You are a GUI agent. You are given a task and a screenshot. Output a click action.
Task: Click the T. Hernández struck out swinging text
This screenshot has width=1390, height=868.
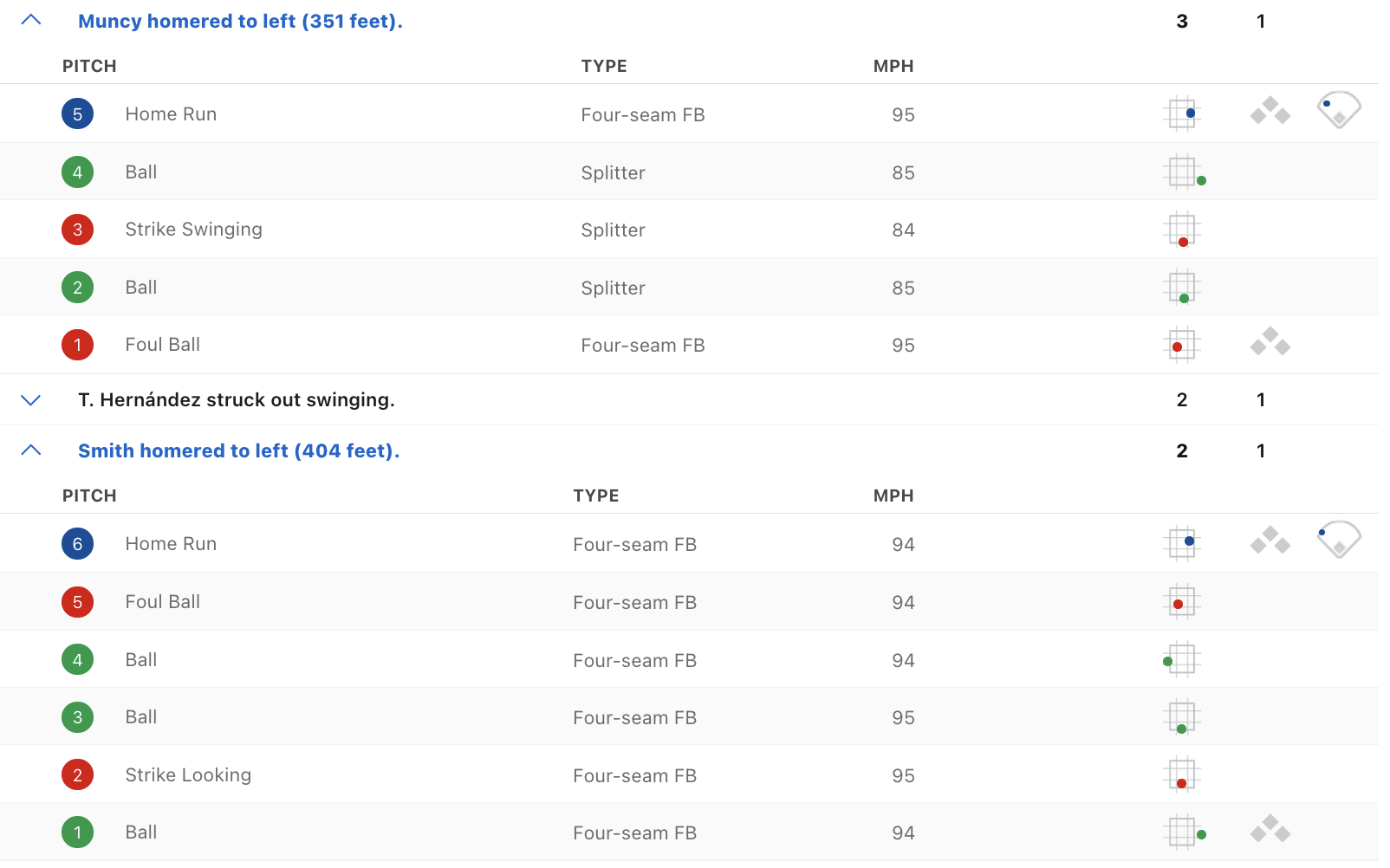coord(237,400)
